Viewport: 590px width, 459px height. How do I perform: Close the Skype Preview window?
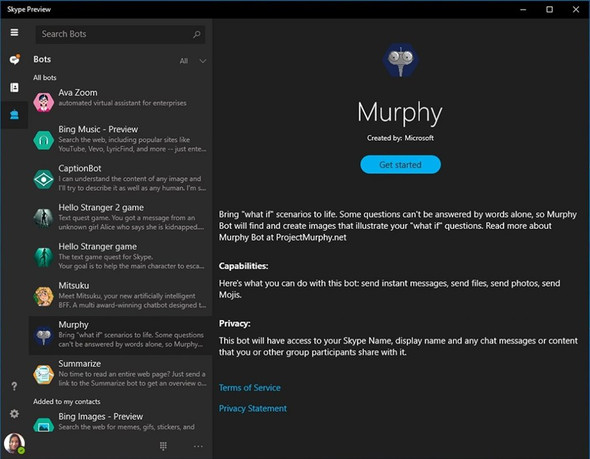(x=576, y=9)
